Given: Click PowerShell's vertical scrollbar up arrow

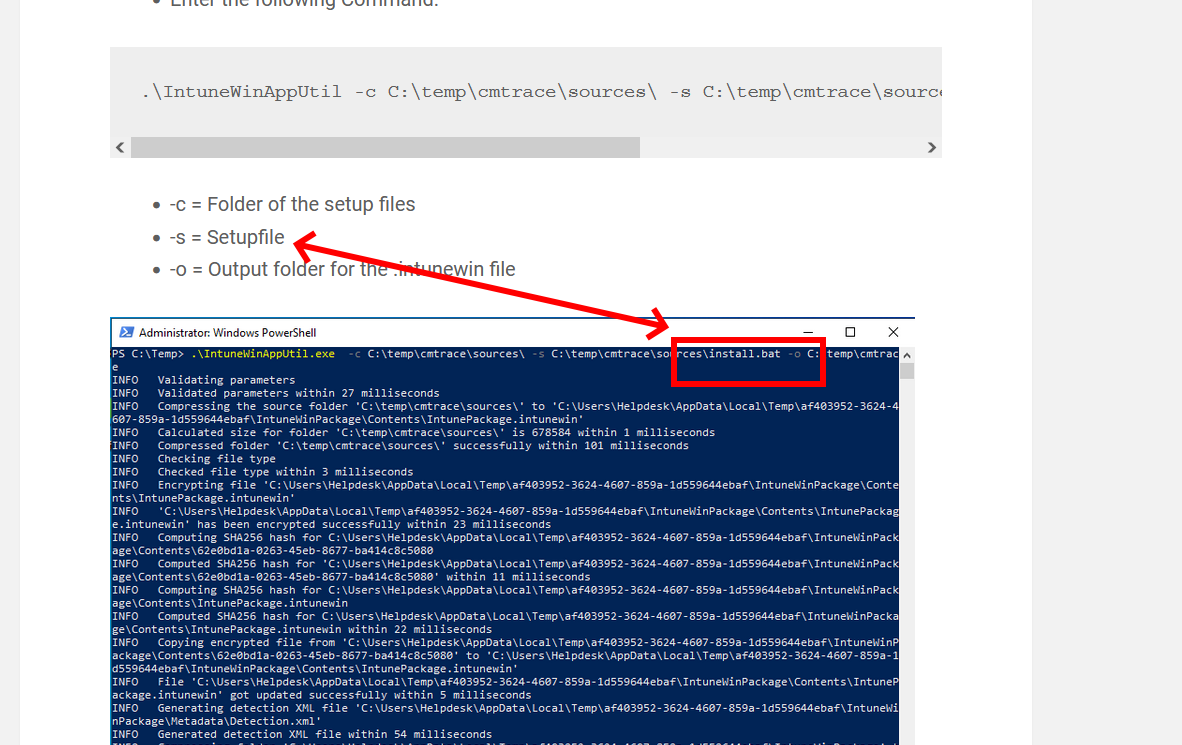Looking at the screenshot, I should [x=907, y=355].
